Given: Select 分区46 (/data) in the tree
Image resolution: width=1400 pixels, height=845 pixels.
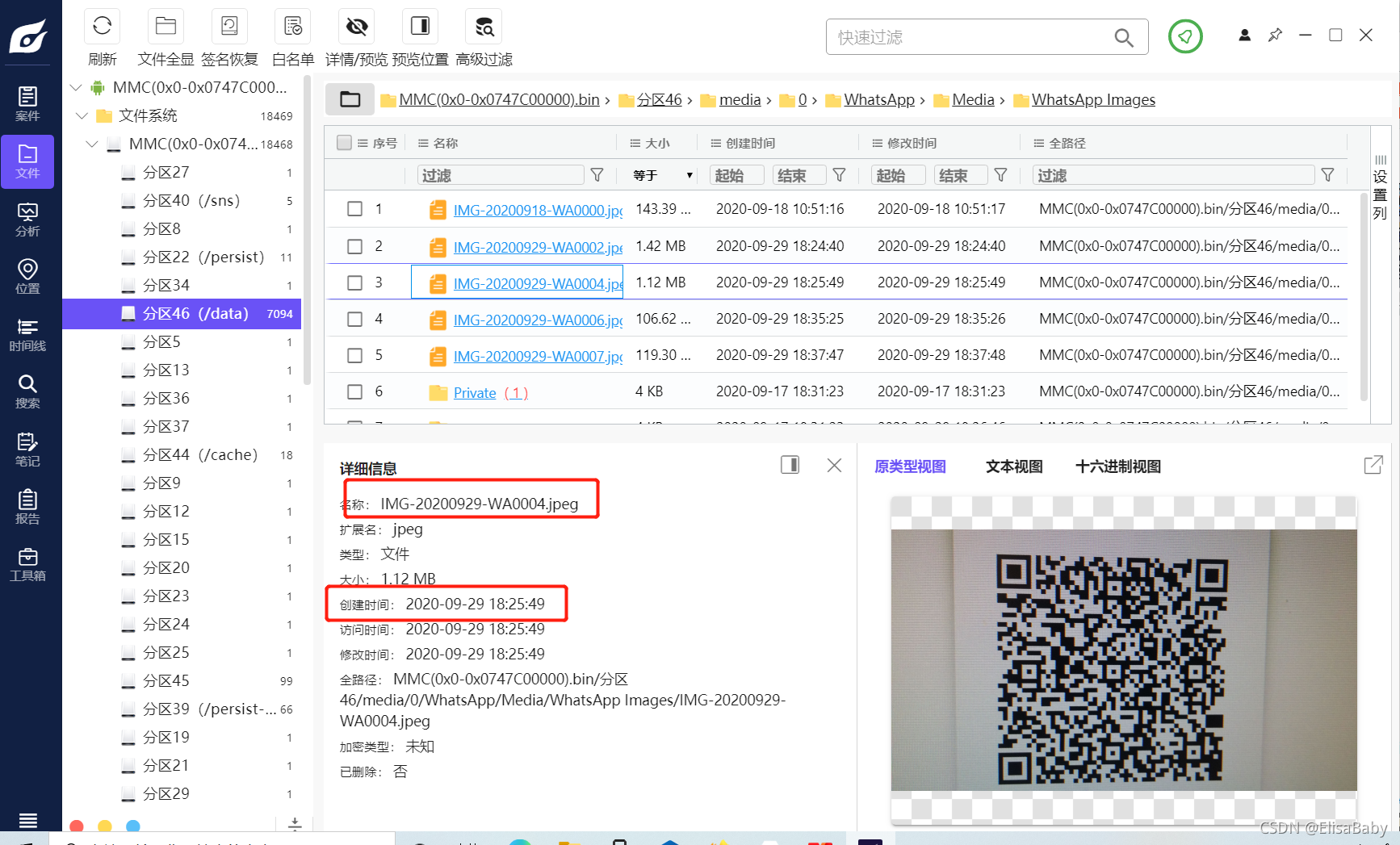Looking at the screenshot, I should click(182, 313).
